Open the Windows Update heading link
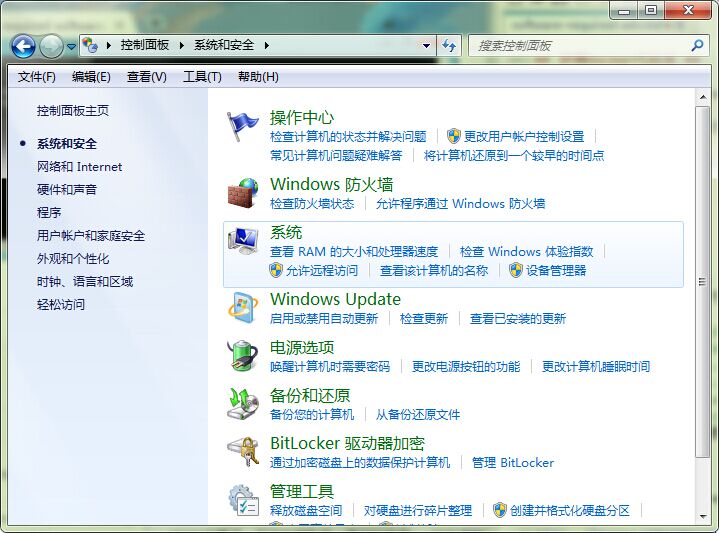 335,299
